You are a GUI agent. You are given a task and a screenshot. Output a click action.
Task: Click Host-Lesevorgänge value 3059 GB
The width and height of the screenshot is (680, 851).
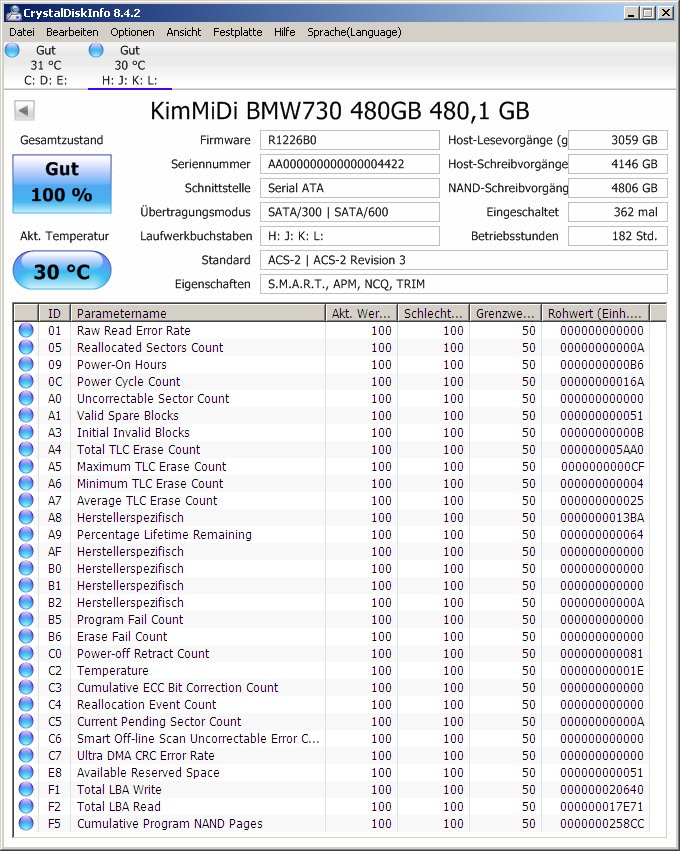(618, 140)
